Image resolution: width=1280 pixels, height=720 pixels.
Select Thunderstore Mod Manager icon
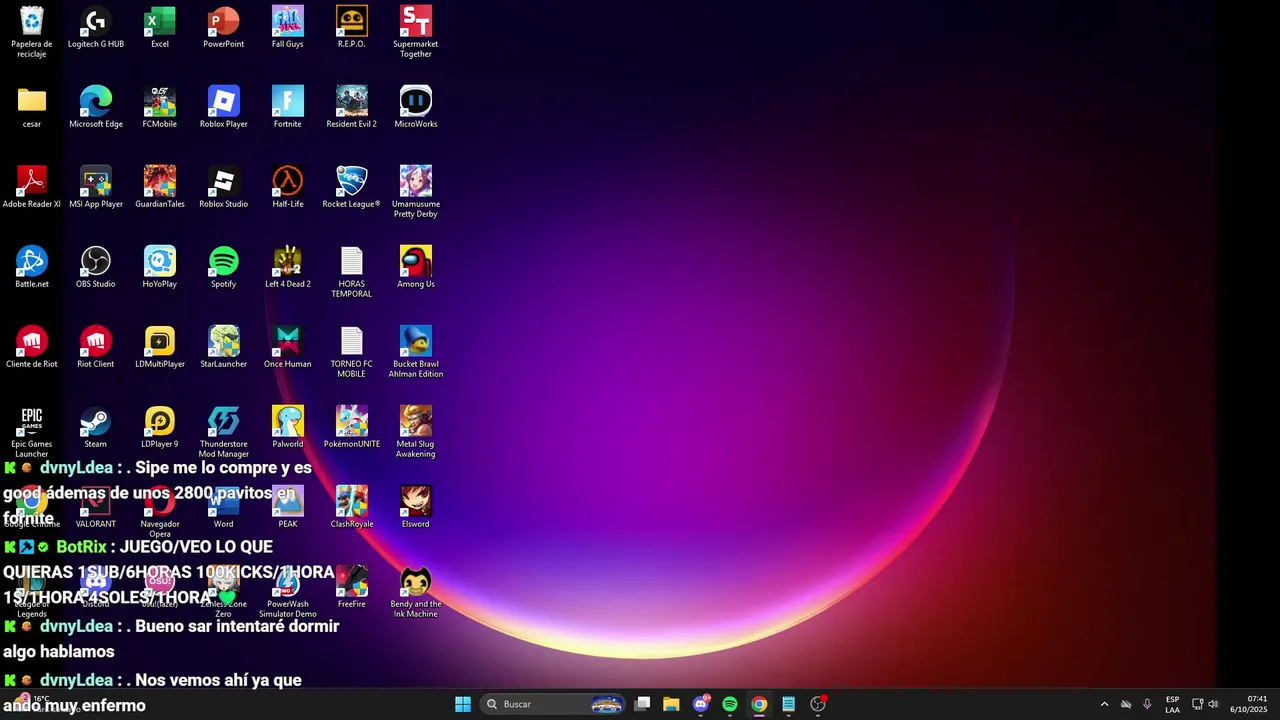(x=224, y=431)
